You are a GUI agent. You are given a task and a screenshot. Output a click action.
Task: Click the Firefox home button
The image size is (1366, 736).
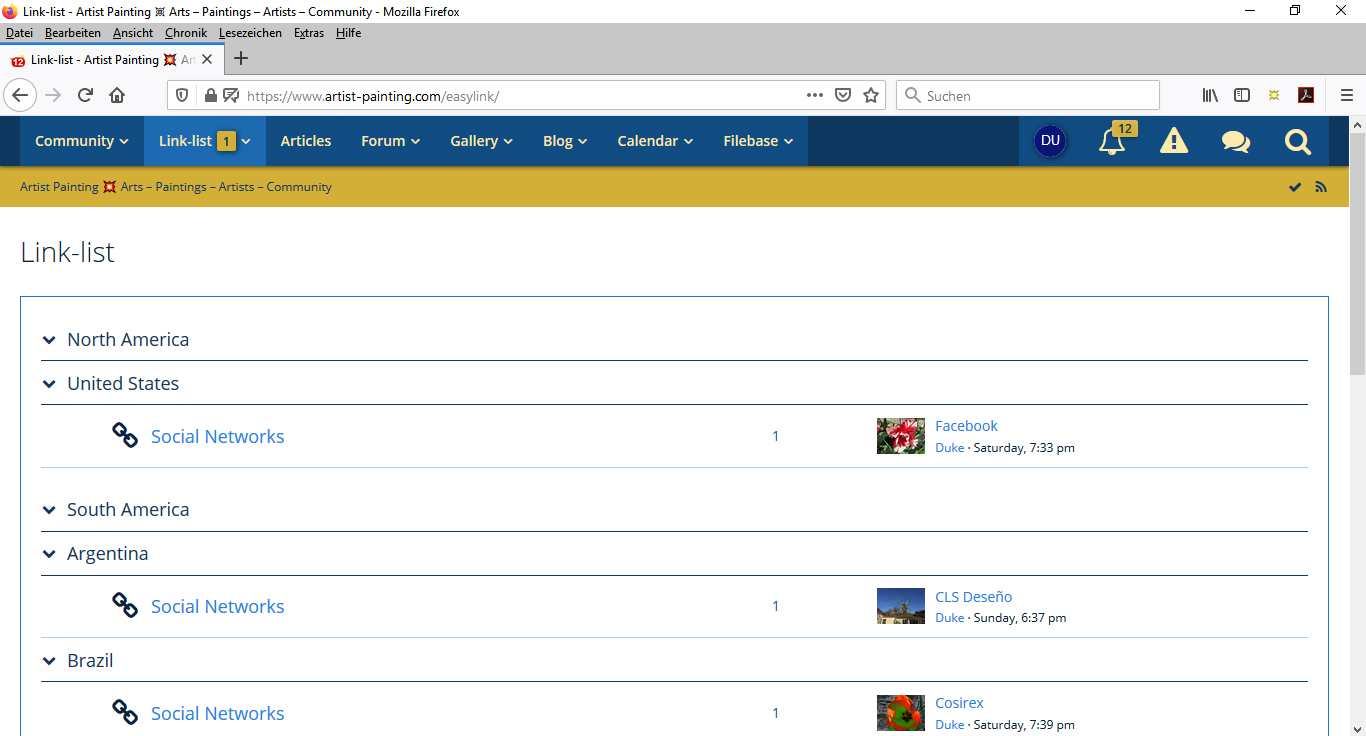(117, 96)
